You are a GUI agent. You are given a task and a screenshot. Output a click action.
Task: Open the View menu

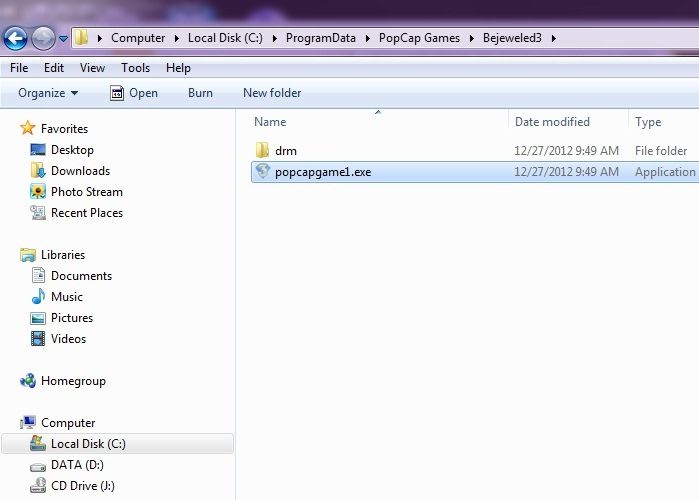click(x=92, y=68)
